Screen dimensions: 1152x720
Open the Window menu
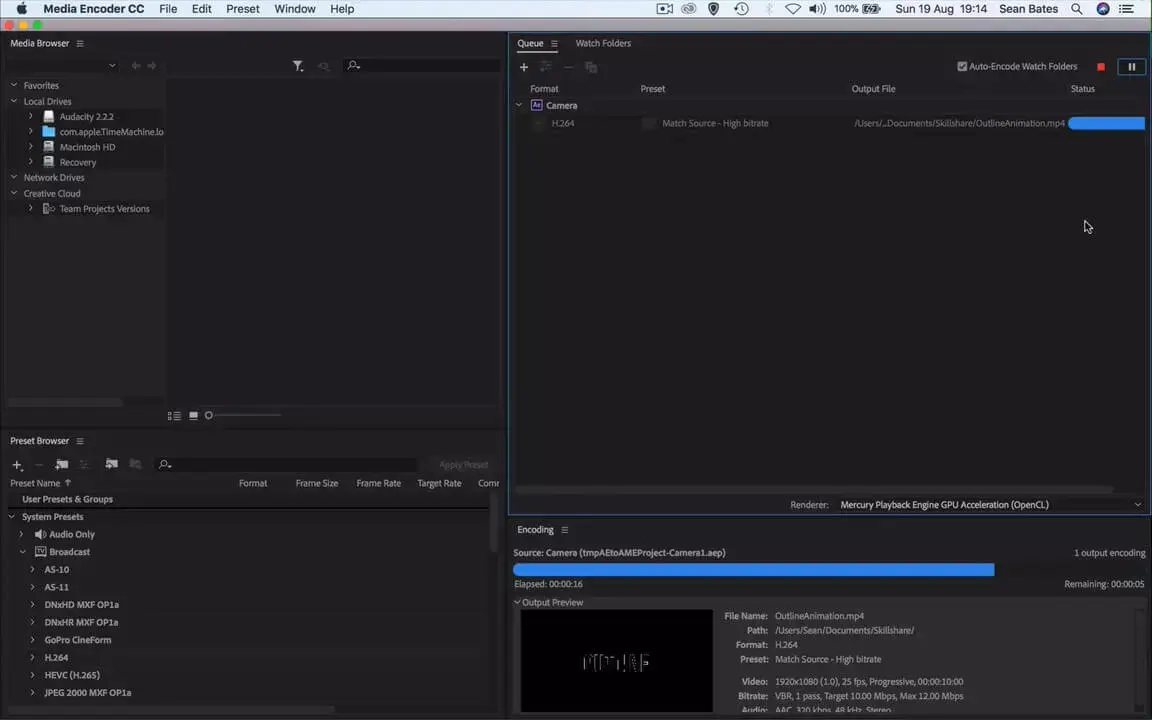click(295, 9)
